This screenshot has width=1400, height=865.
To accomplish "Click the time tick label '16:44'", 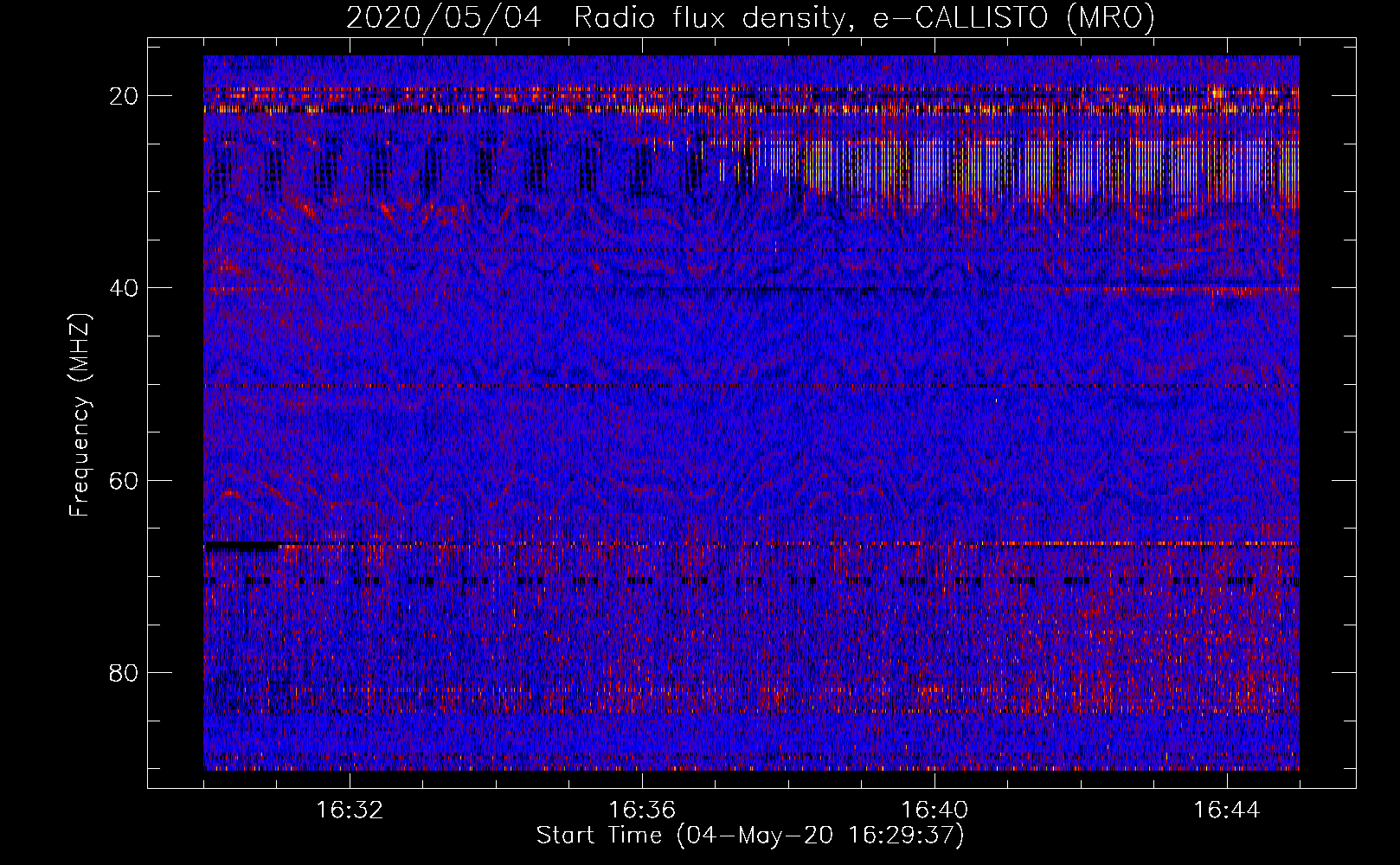I will [1227, 811].
